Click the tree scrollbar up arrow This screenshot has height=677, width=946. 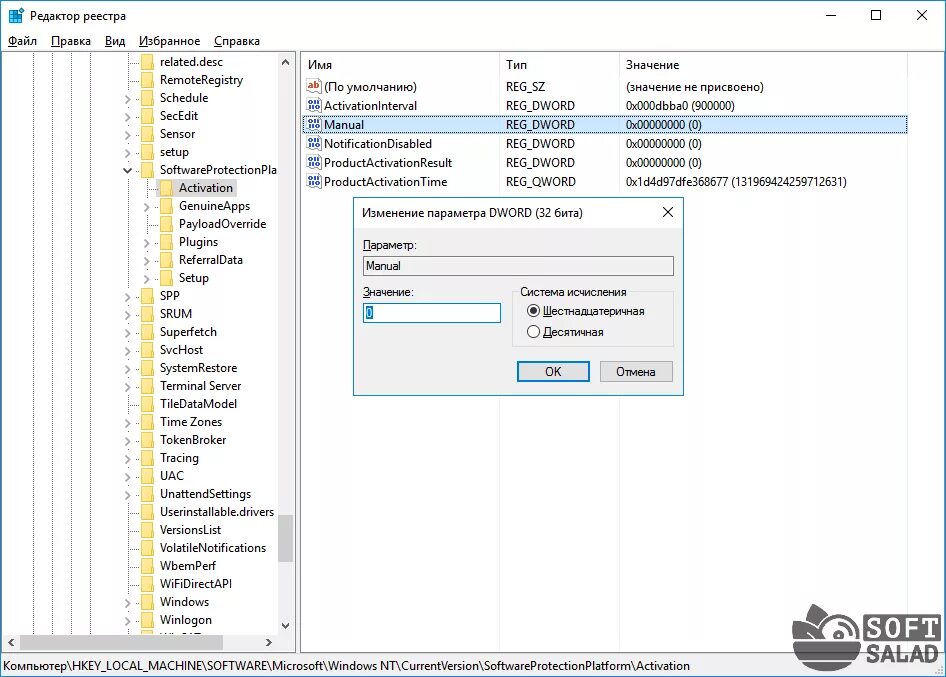coord(286,62)
